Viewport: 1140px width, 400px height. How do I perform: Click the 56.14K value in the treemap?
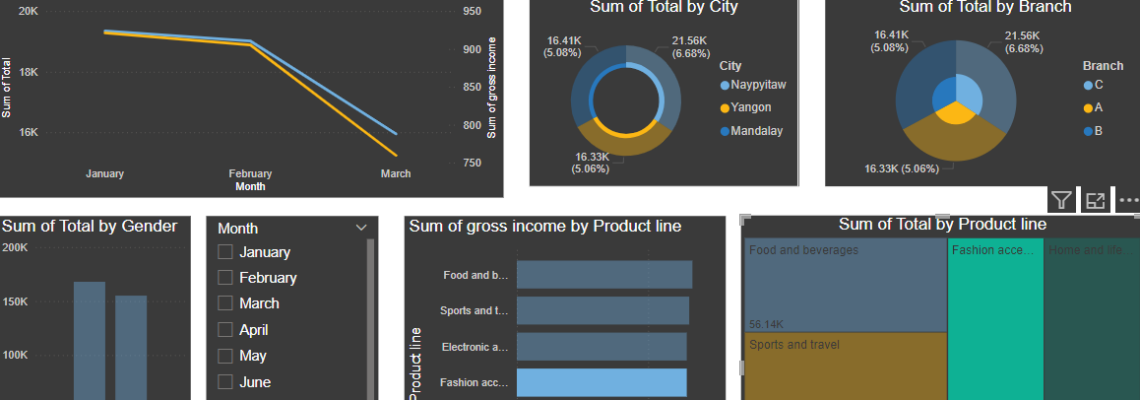[766, 324]
